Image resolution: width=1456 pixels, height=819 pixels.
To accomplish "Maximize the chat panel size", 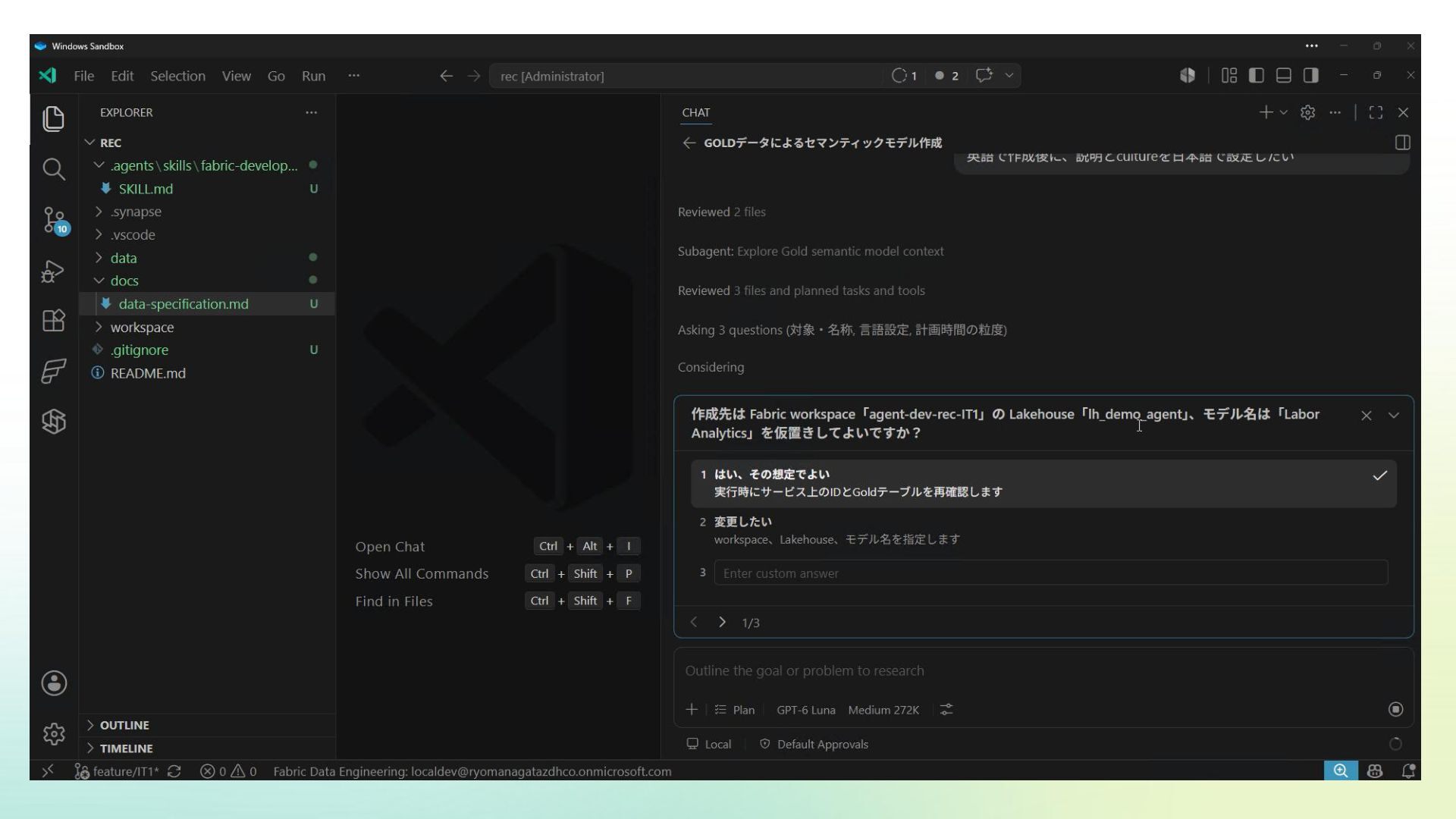I will (x=1376, y=112).
